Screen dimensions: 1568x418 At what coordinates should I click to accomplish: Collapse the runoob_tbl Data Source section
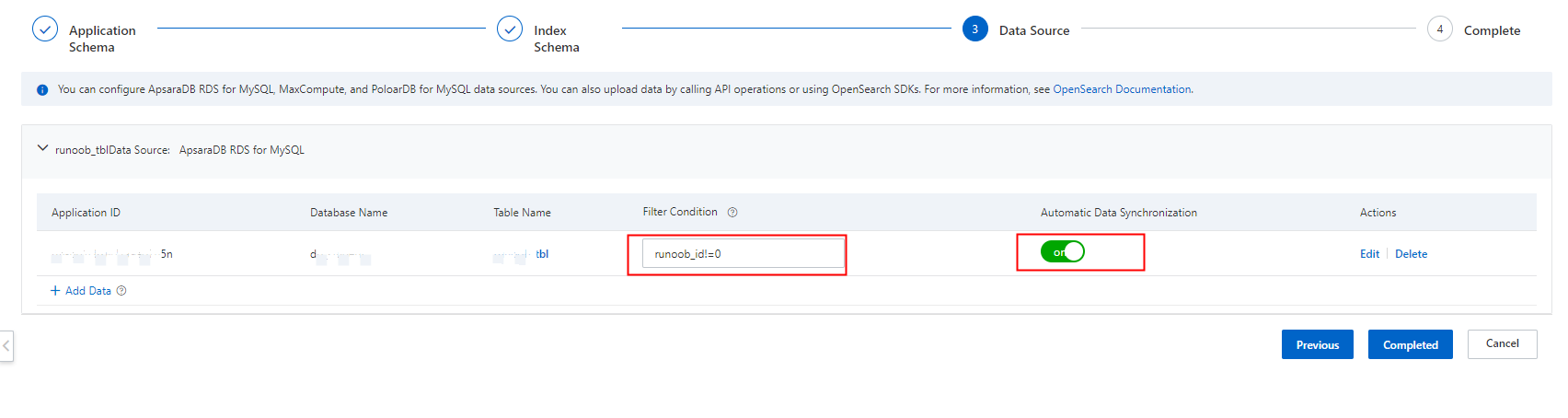(42, 148)
